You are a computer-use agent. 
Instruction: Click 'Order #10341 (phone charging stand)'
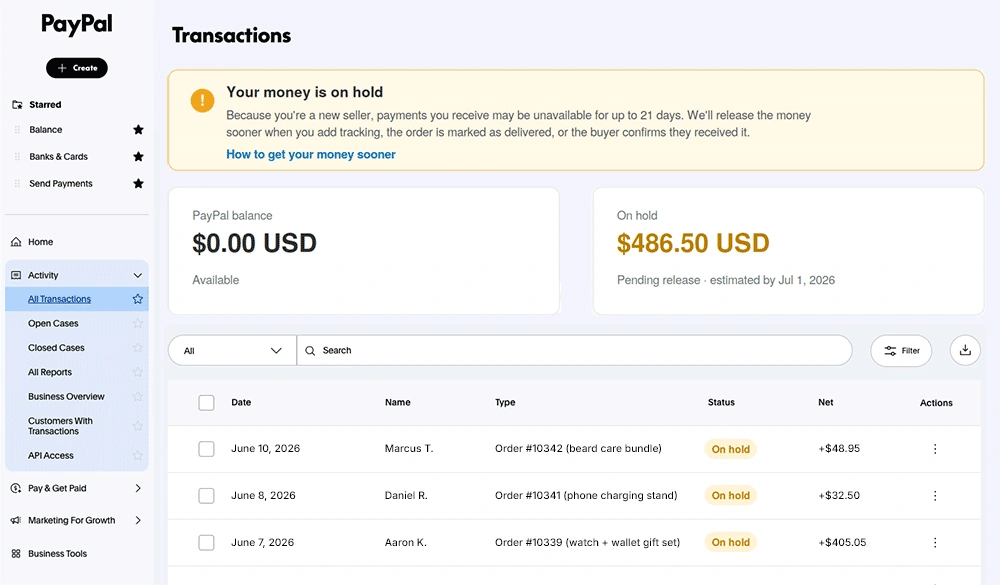586,496
